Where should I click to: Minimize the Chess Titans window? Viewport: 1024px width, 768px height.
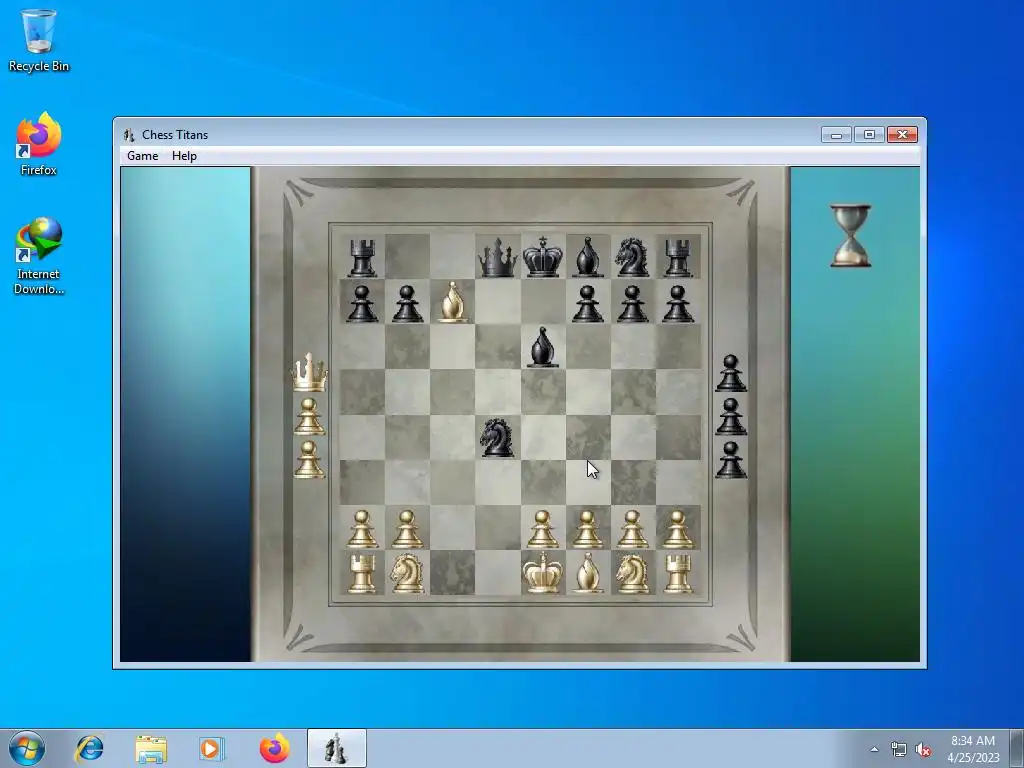point(836,135)
